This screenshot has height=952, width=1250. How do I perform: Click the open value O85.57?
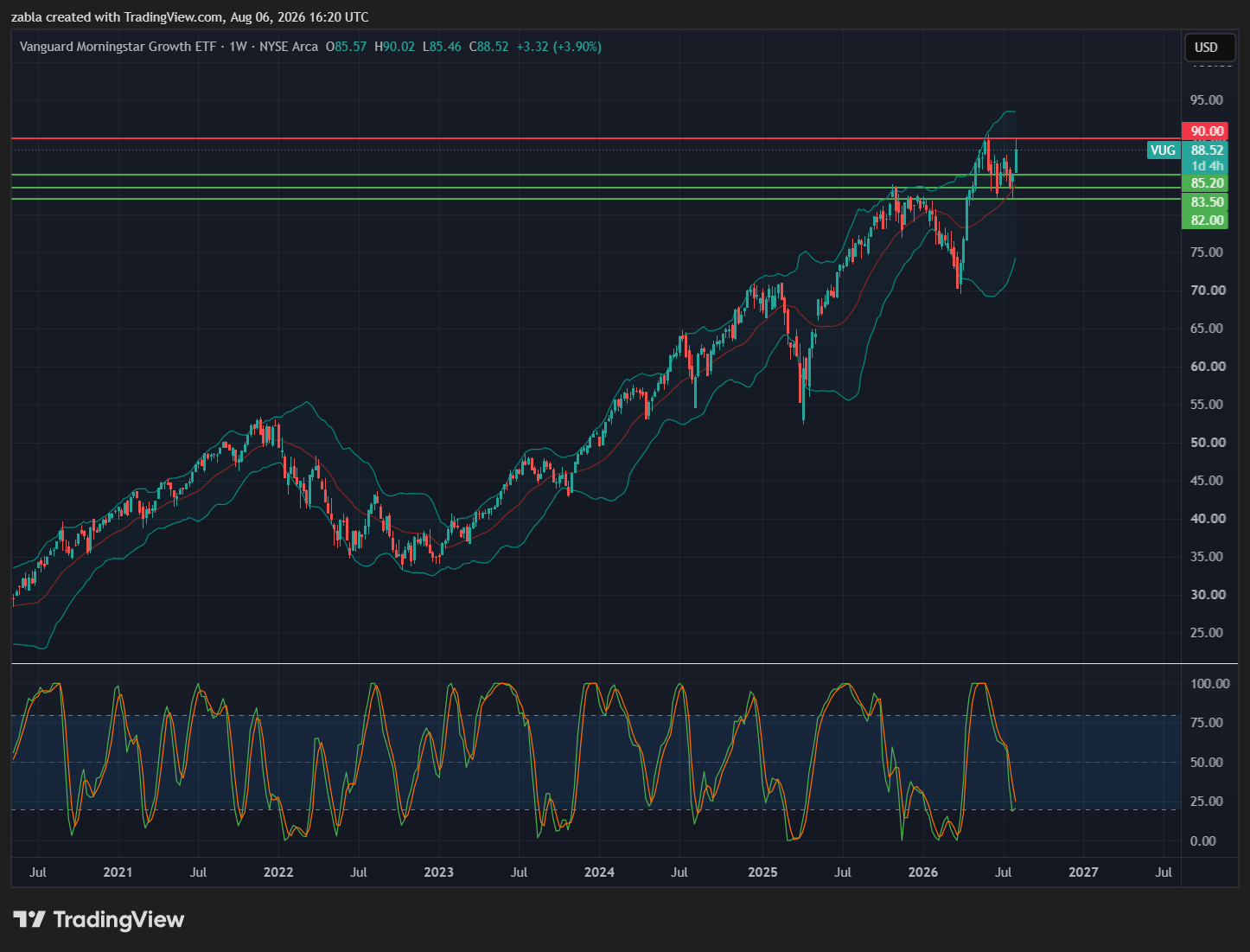tap(346, 47)
